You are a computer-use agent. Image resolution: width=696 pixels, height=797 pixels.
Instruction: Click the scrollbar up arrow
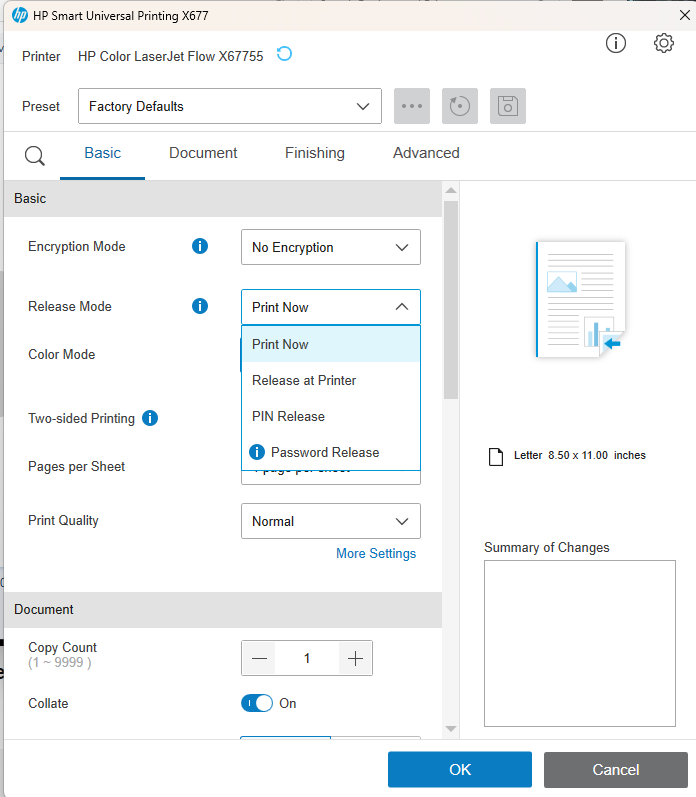451,191
